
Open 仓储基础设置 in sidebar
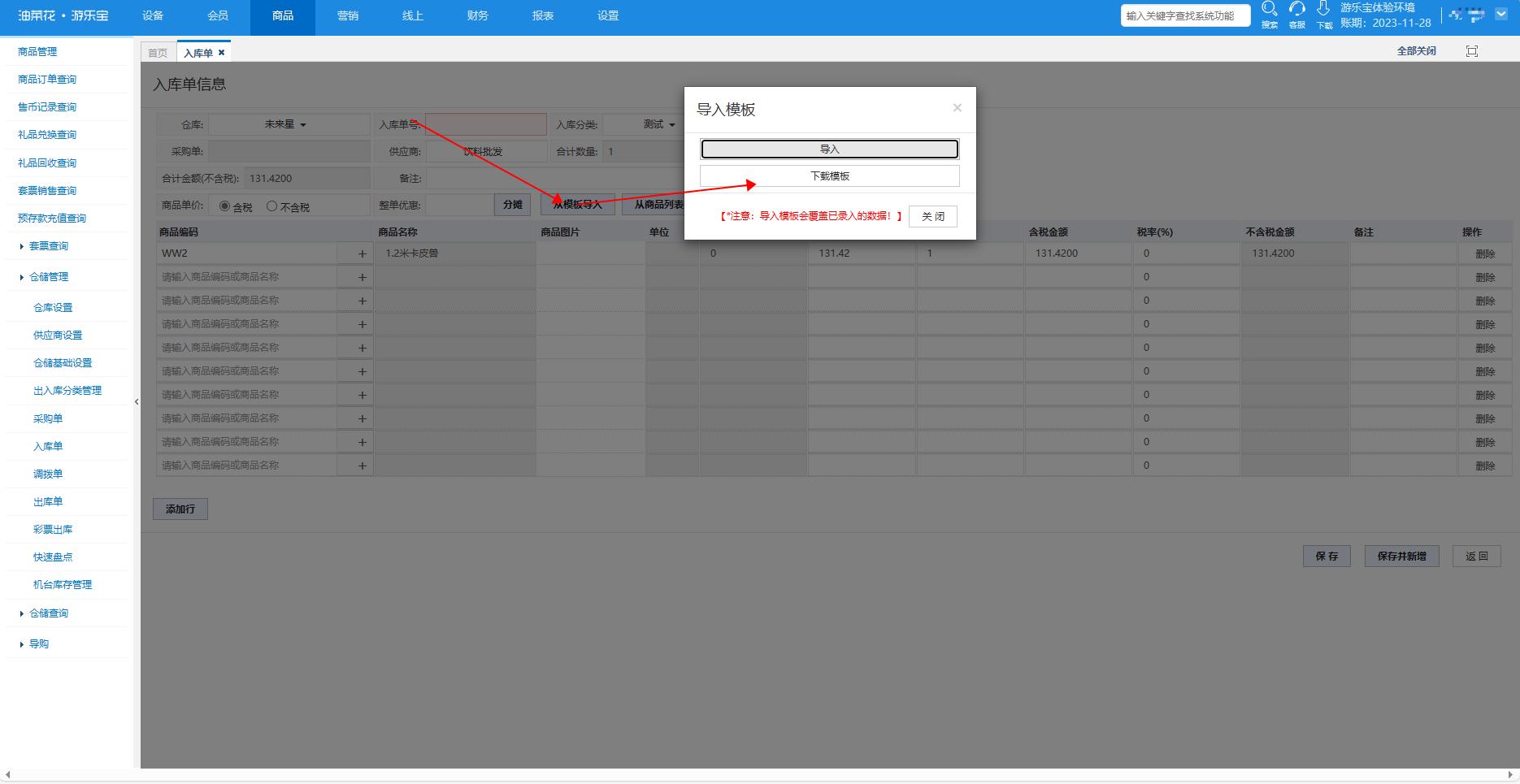(x=63, y=363)
